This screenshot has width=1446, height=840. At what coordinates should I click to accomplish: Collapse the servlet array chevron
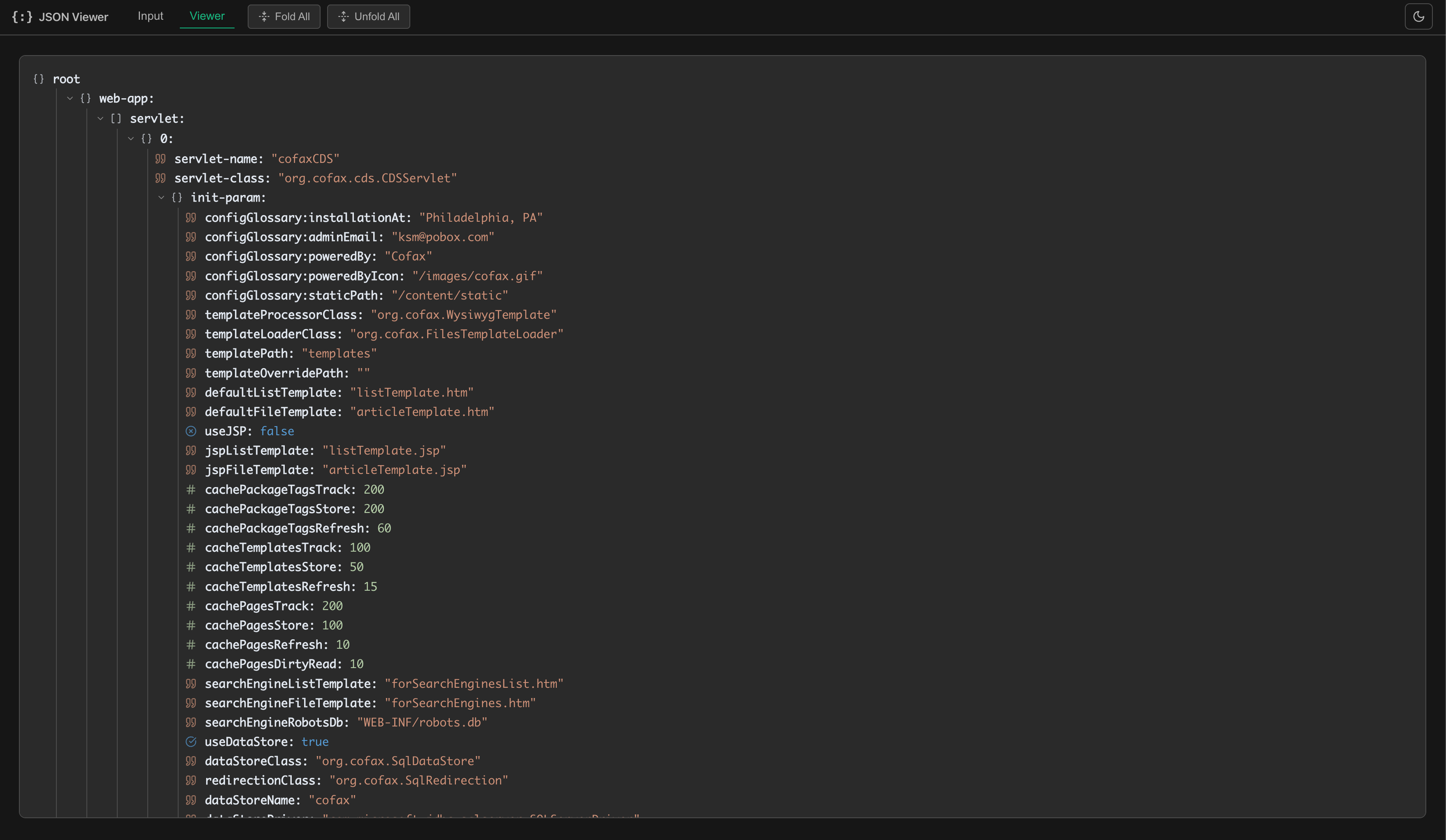pos(101,119)
